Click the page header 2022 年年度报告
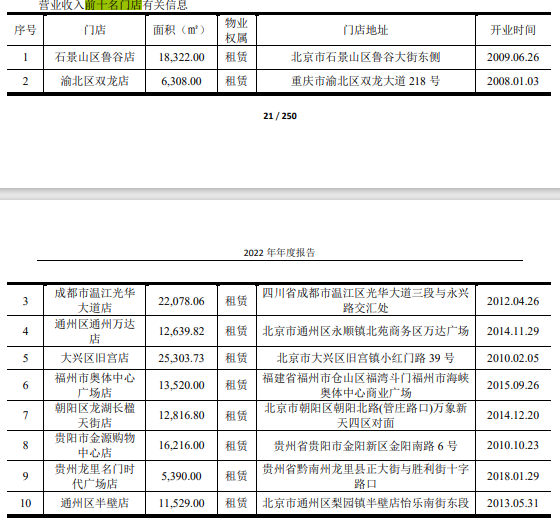 click(x=279, y=253)
